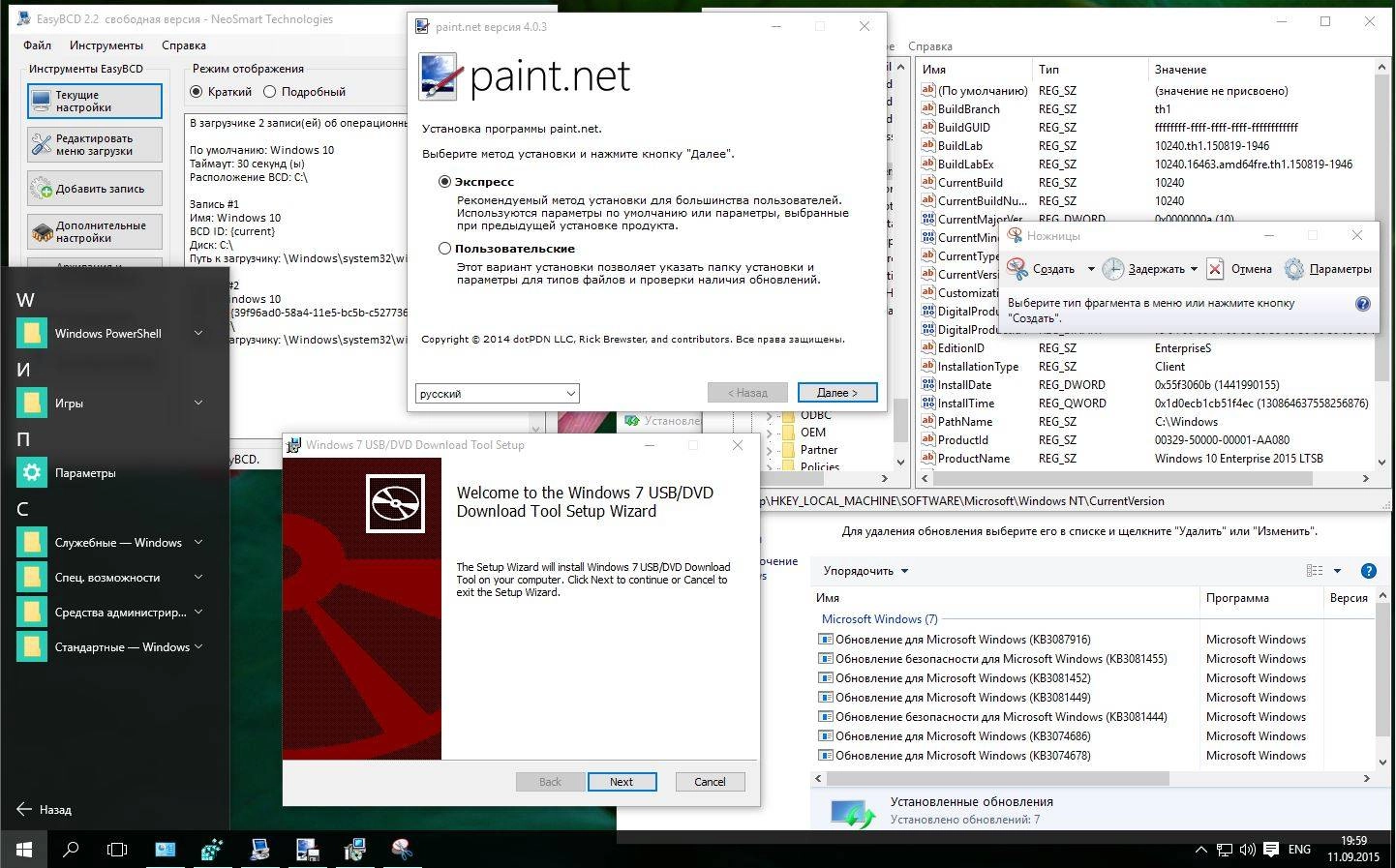Open the Упорядочить dropdown in updates window

click(x=865, y=571)
